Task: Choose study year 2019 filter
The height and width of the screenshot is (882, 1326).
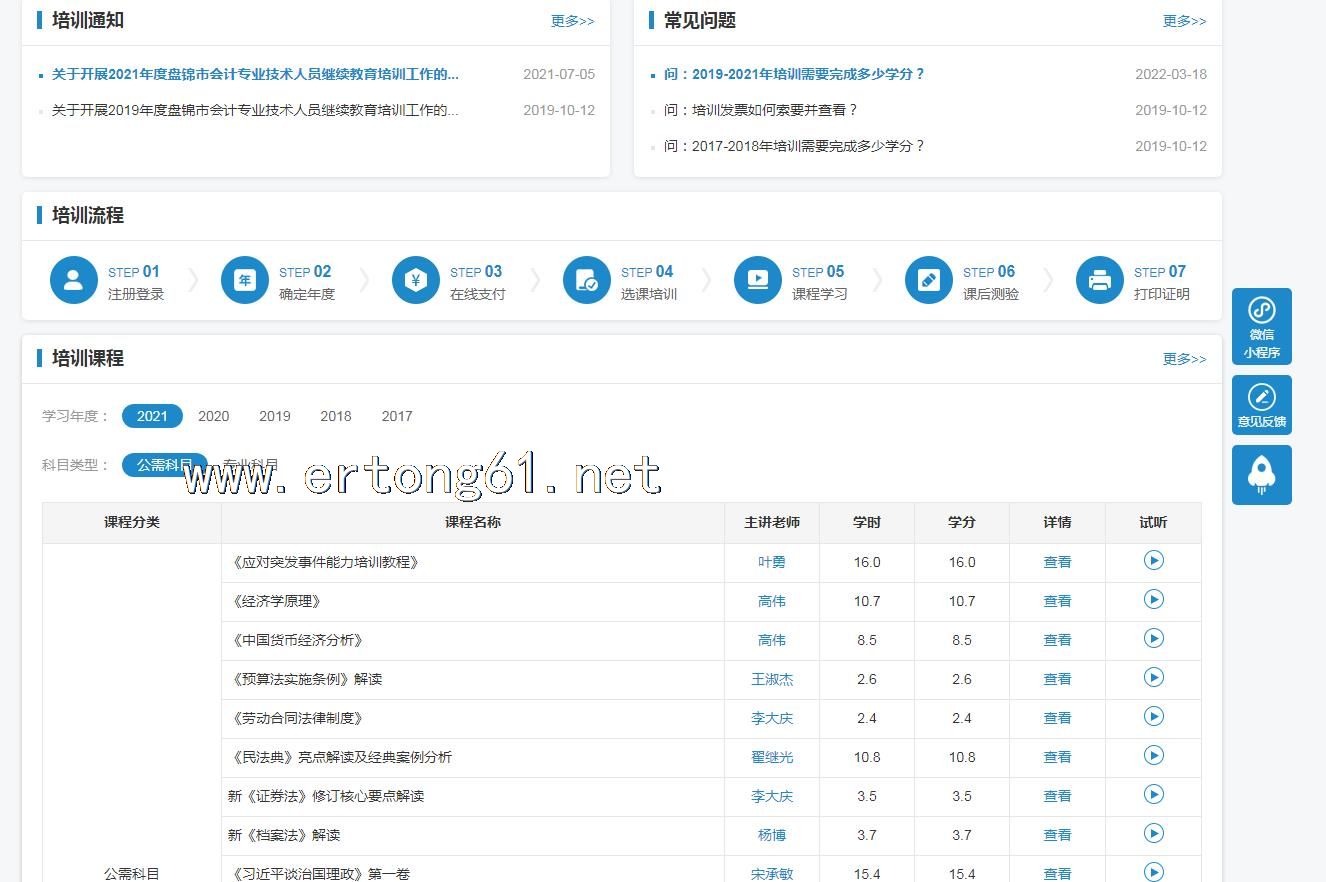Action: pos(274,416)
